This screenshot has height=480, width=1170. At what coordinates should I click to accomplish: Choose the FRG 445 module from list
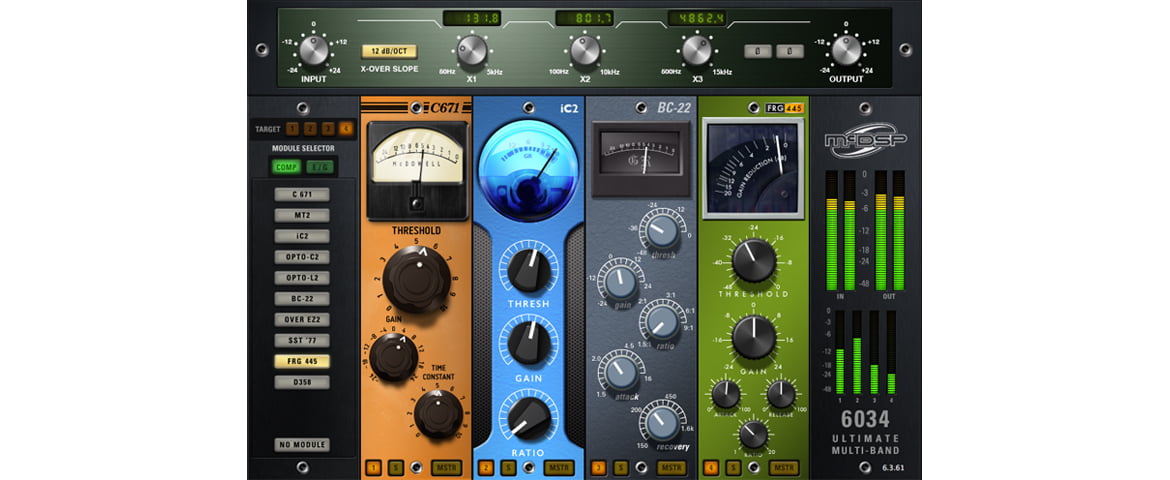pyautogui.click(x=302, y=361)
